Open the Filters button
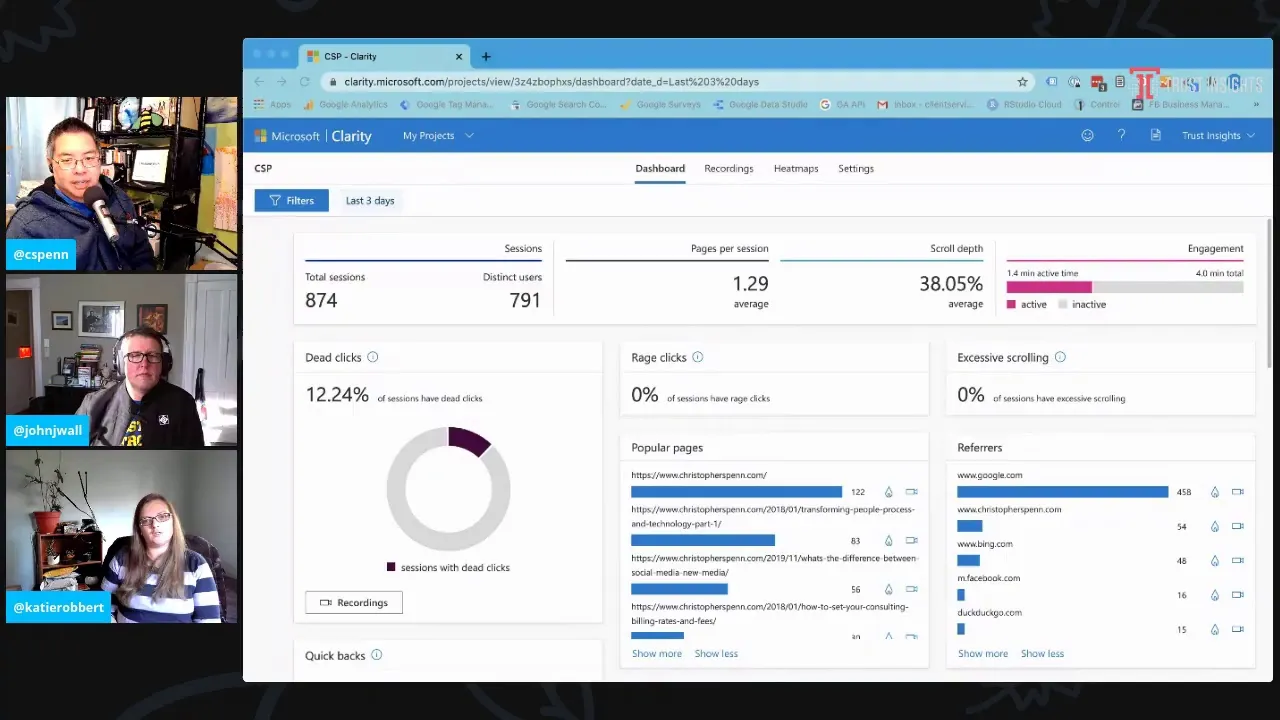 (x=291, y=201)
